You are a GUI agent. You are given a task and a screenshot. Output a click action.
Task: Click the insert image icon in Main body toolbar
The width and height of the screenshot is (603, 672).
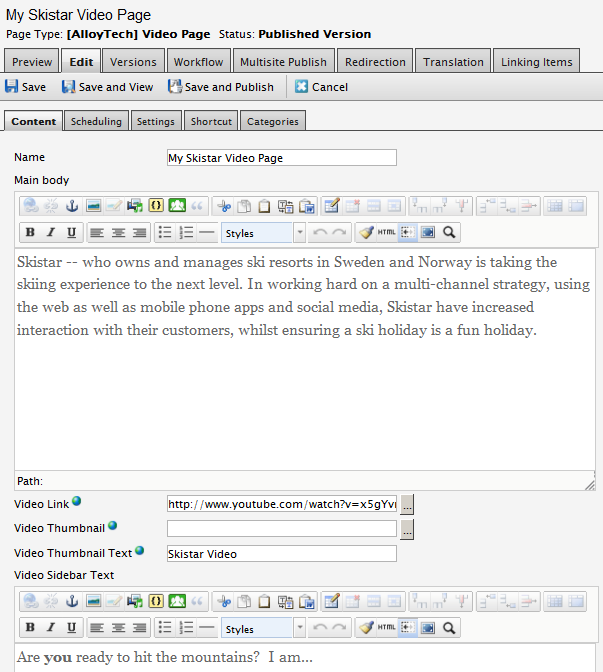point(93,207)
